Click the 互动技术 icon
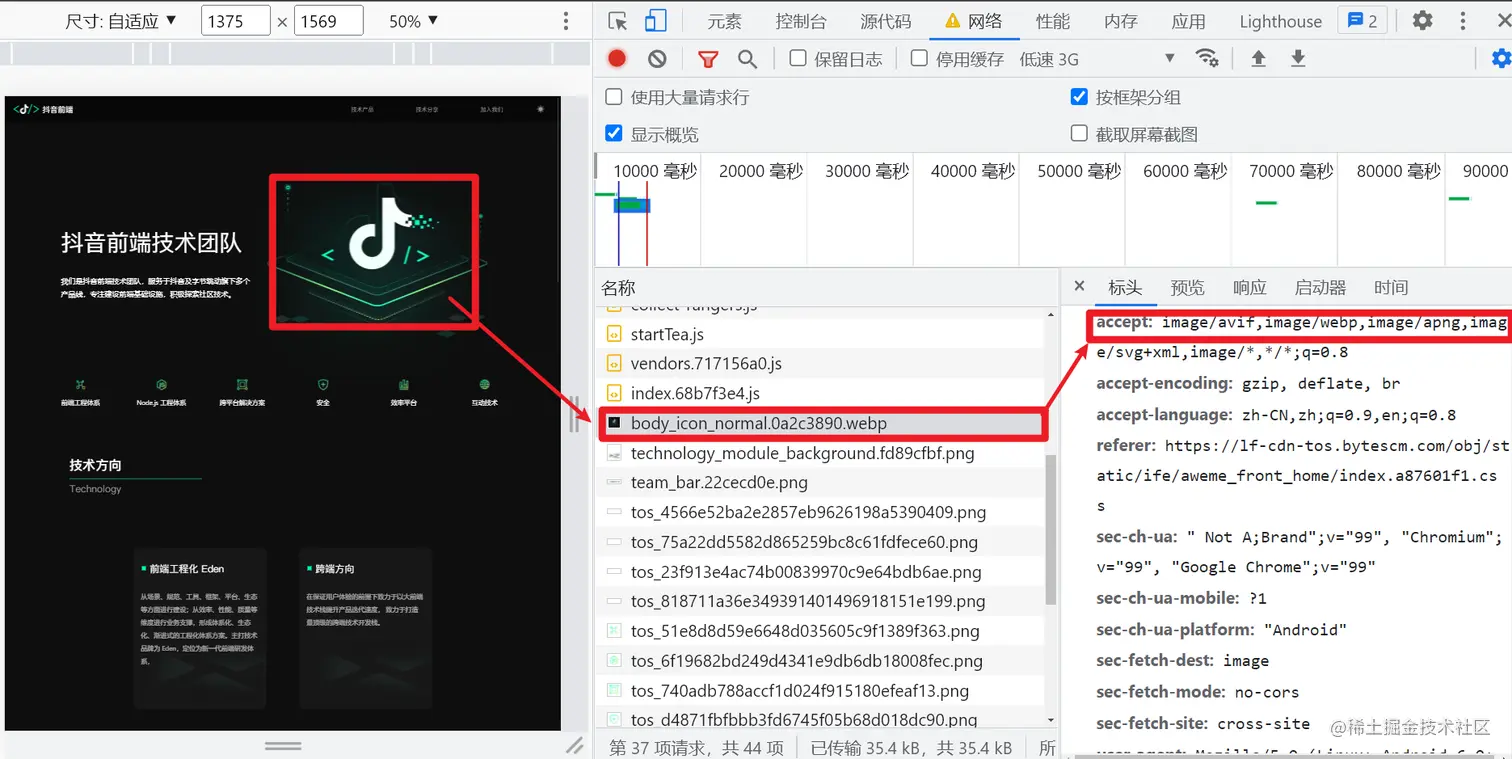The image size is (1512, 759). click(x=485, y=385)
